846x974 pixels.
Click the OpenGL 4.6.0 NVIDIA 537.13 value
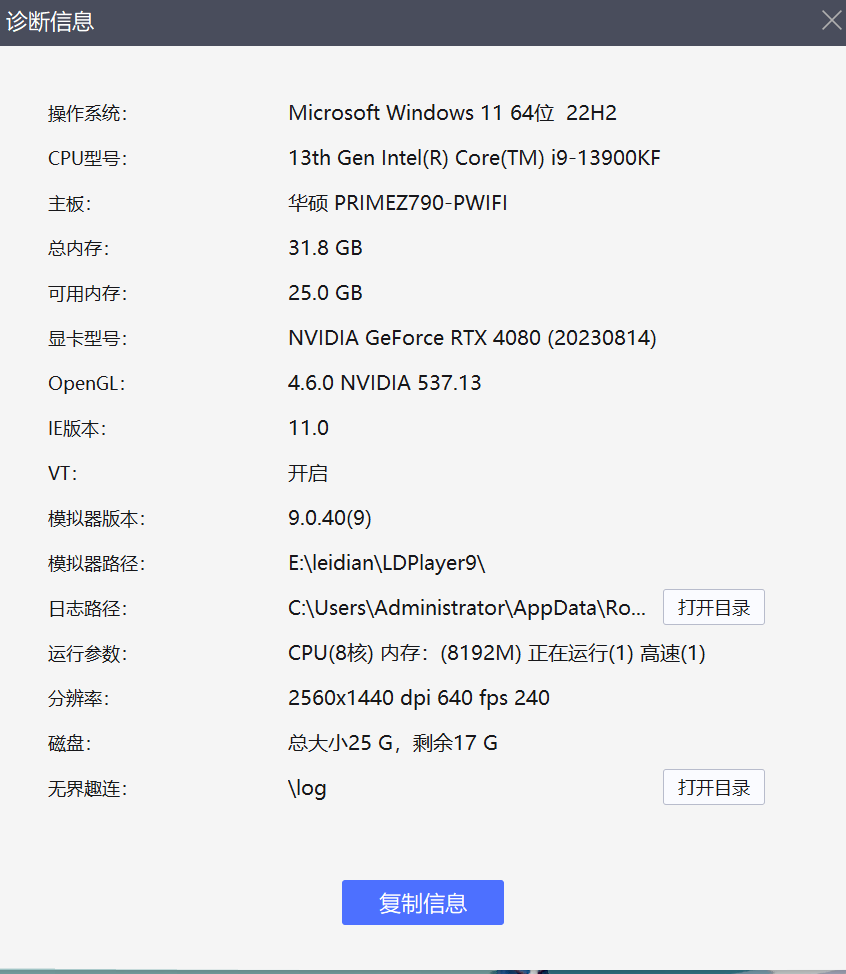[x=384, y=383]
